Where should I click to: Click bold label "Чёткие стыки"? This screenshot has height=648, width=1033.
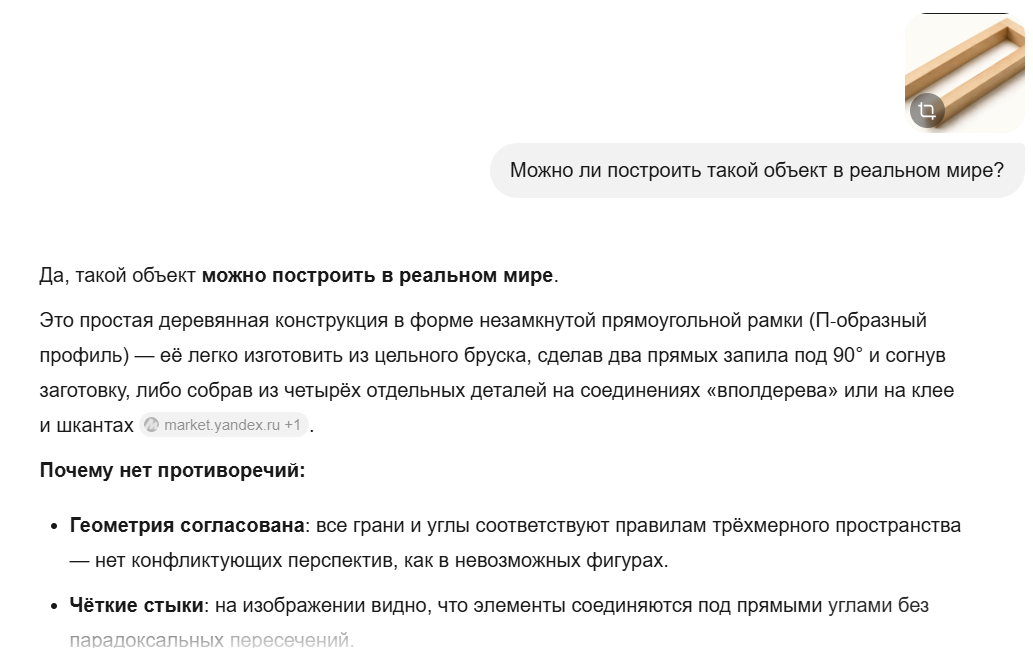[136, 605]
